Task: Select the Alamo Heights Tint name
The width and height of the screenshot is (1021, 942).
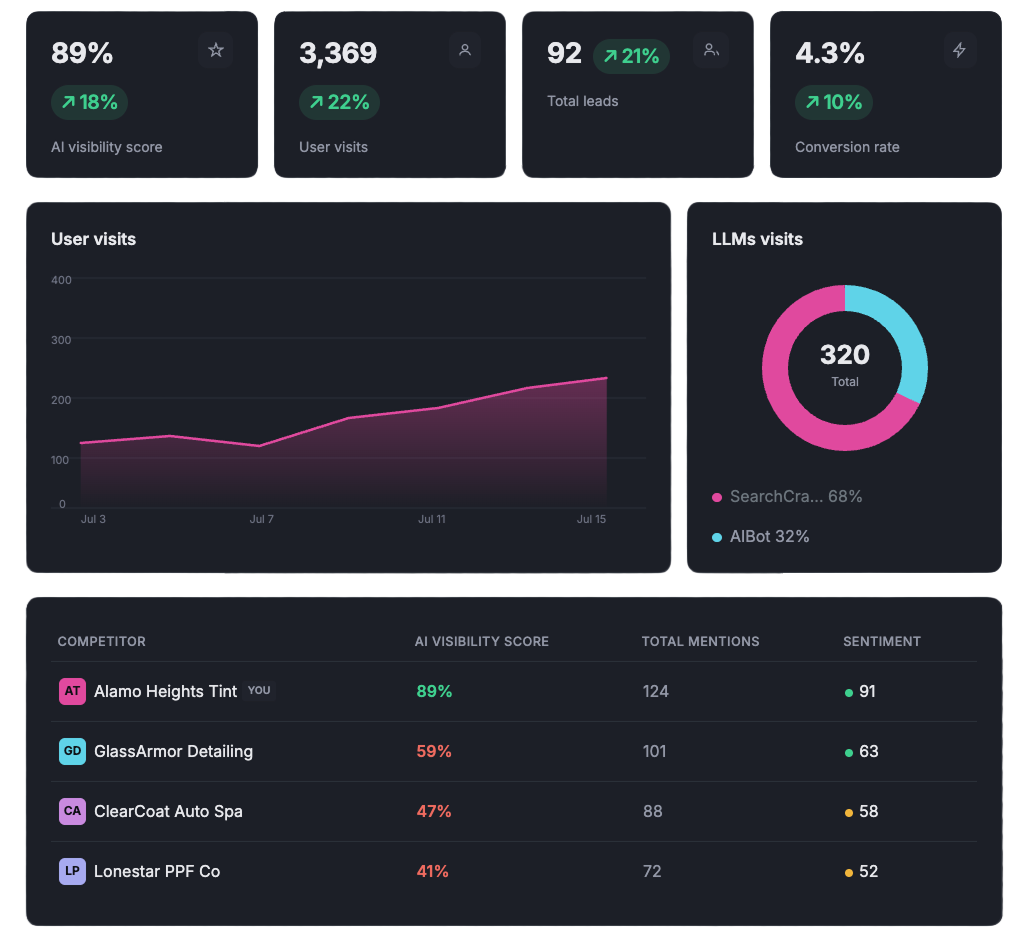Action: [165, 691]
